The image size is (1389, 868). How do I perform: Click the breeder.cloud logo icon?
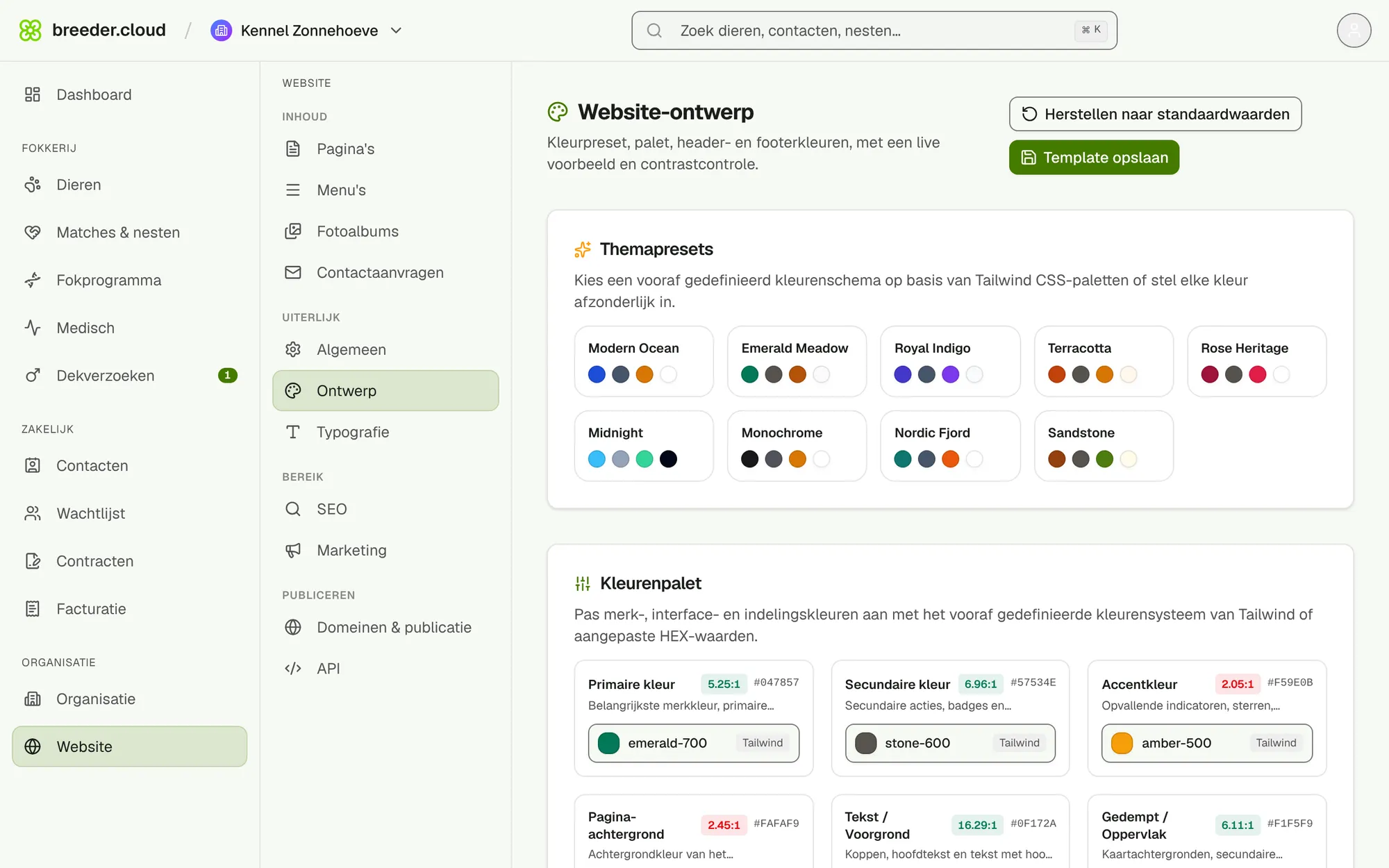[x=30, y=31]
